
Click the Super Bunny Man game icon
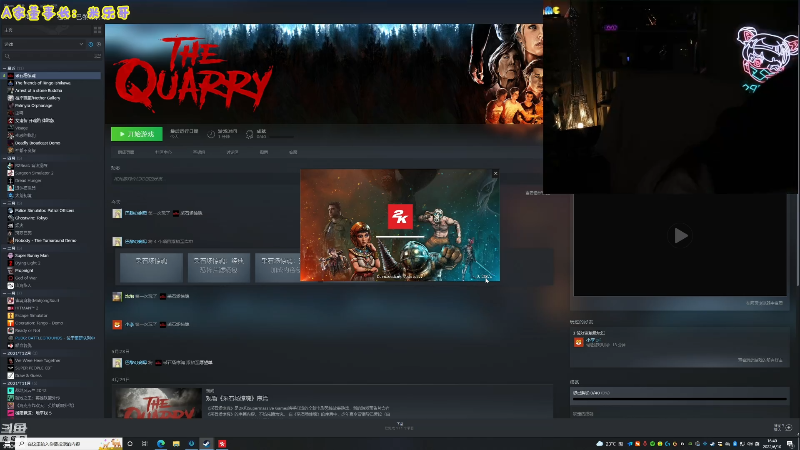pos(10,256)
